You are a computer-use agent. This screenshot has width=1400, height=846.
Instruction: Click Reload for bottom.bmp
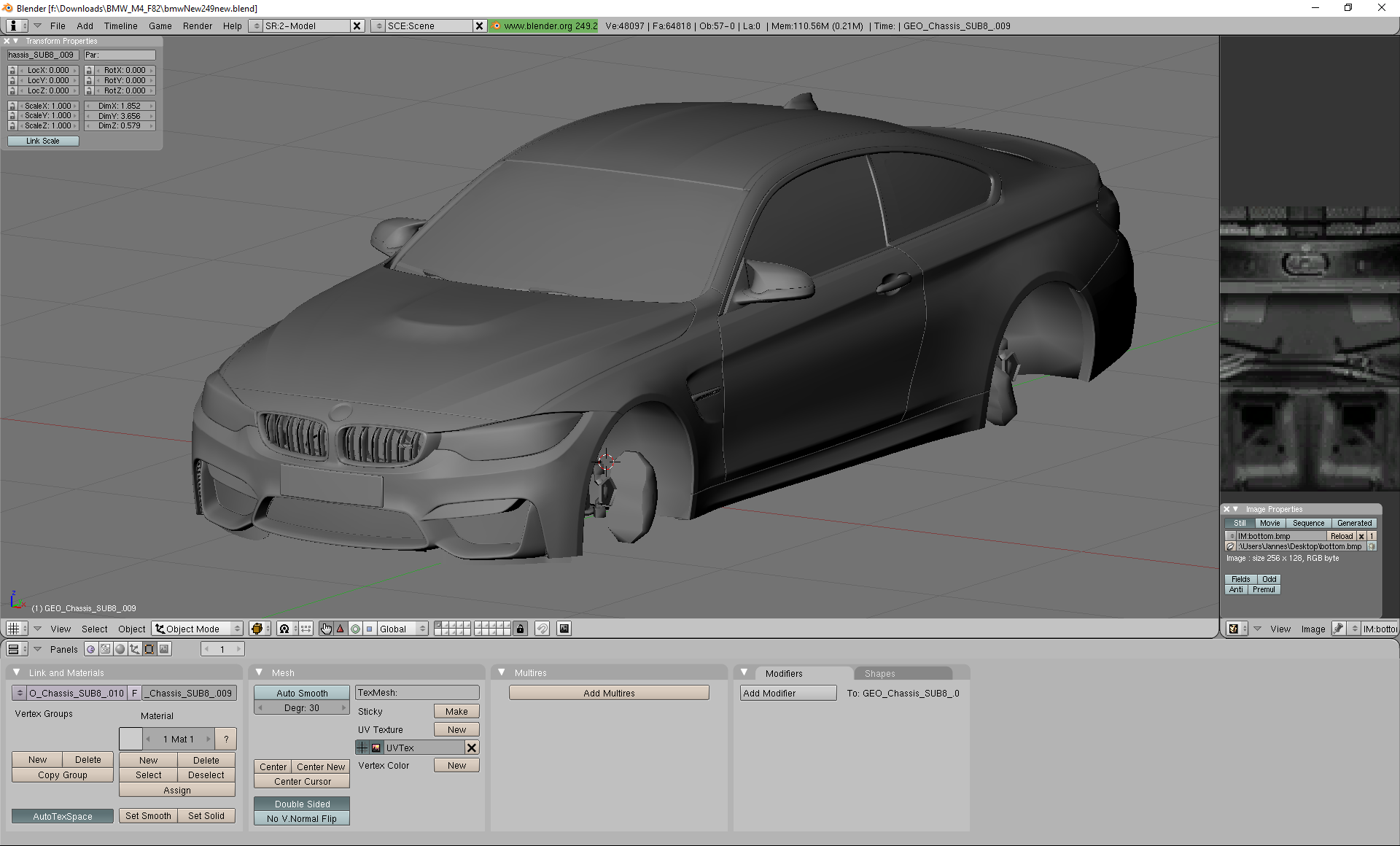pos(1342,536)
